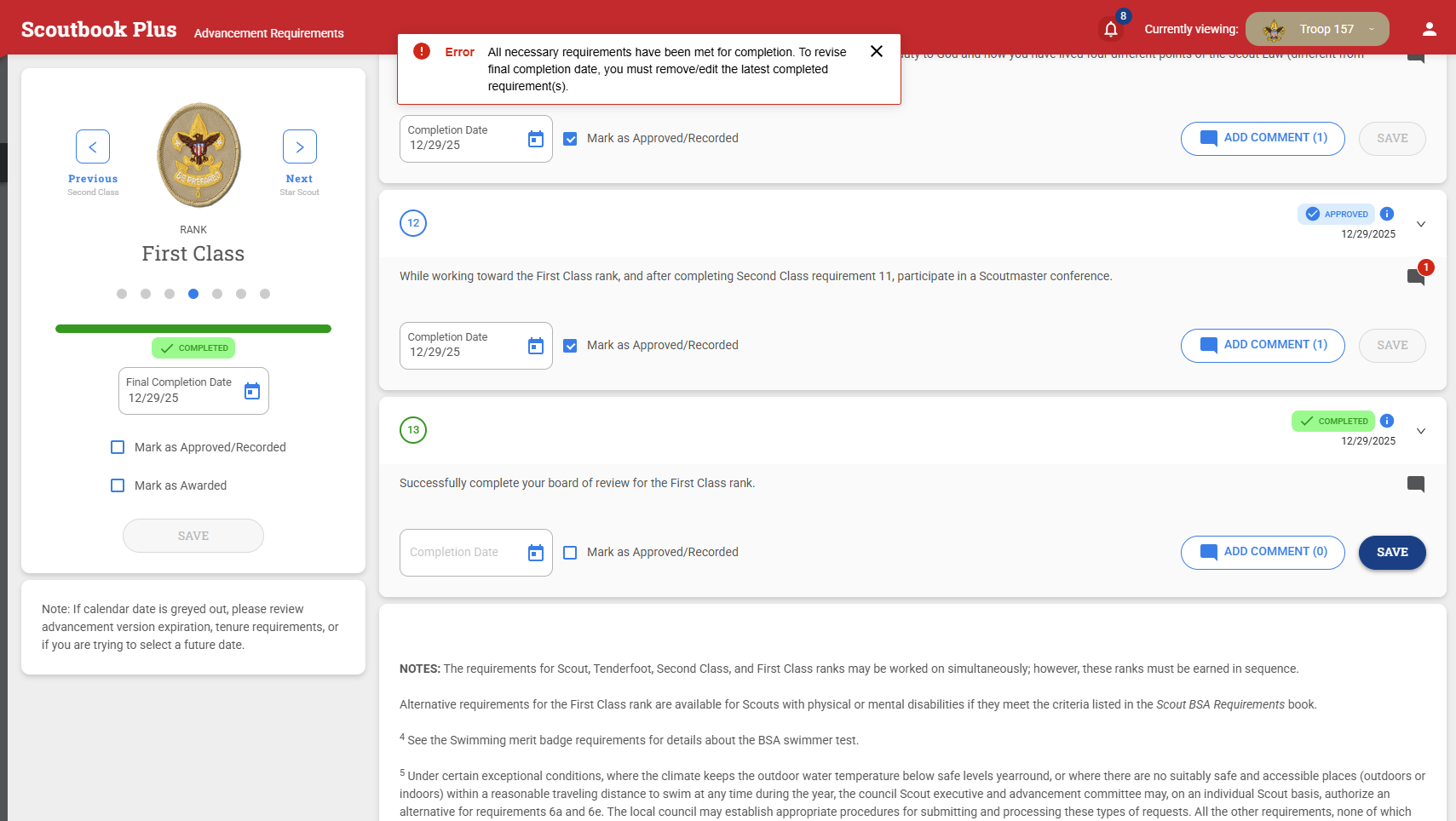Viewport: 1456px width, 821px height.
Task: Click Add Comment (0) on requirement 13
Action: tap(1263, 553)
